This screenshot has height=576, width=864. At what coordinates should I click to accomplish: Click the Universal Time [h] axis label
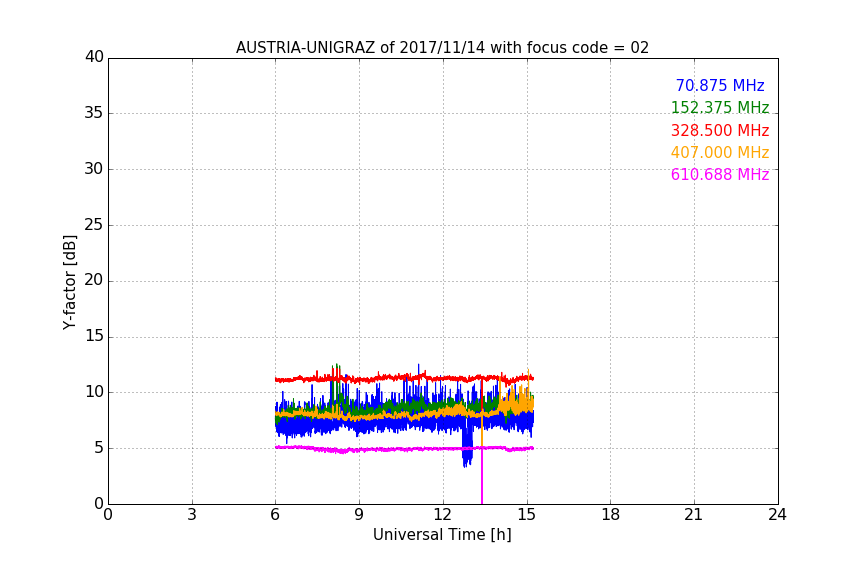[442, 535]
